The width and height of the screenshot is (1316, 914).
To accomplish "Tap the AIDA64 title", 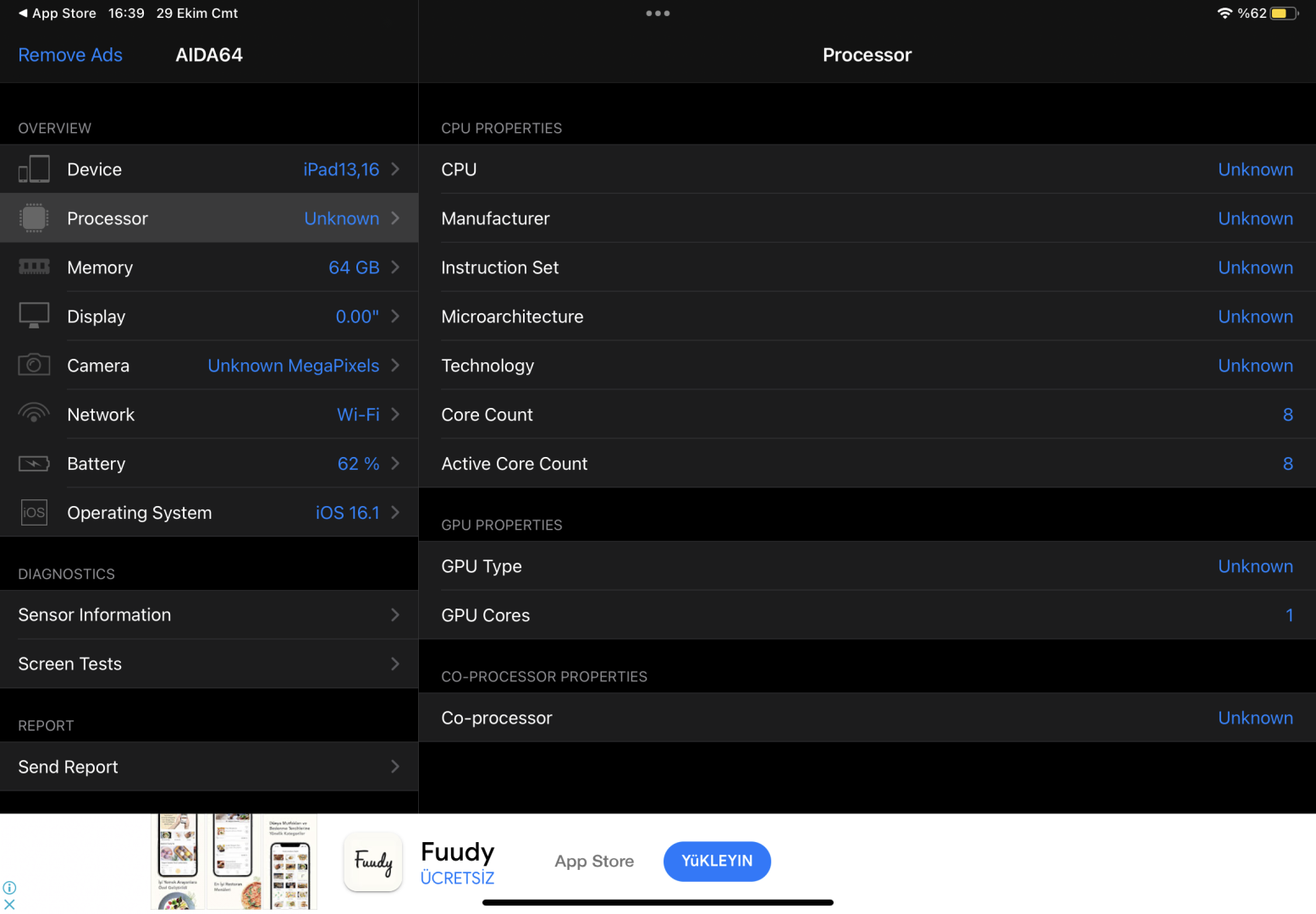I will tap(209, 55).
